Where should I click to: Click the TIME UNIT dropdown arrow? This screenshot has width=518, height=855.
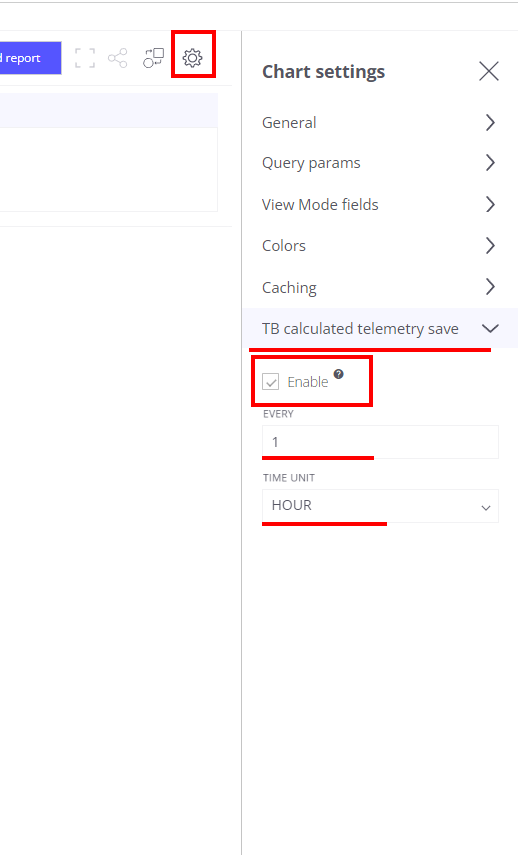486,508
